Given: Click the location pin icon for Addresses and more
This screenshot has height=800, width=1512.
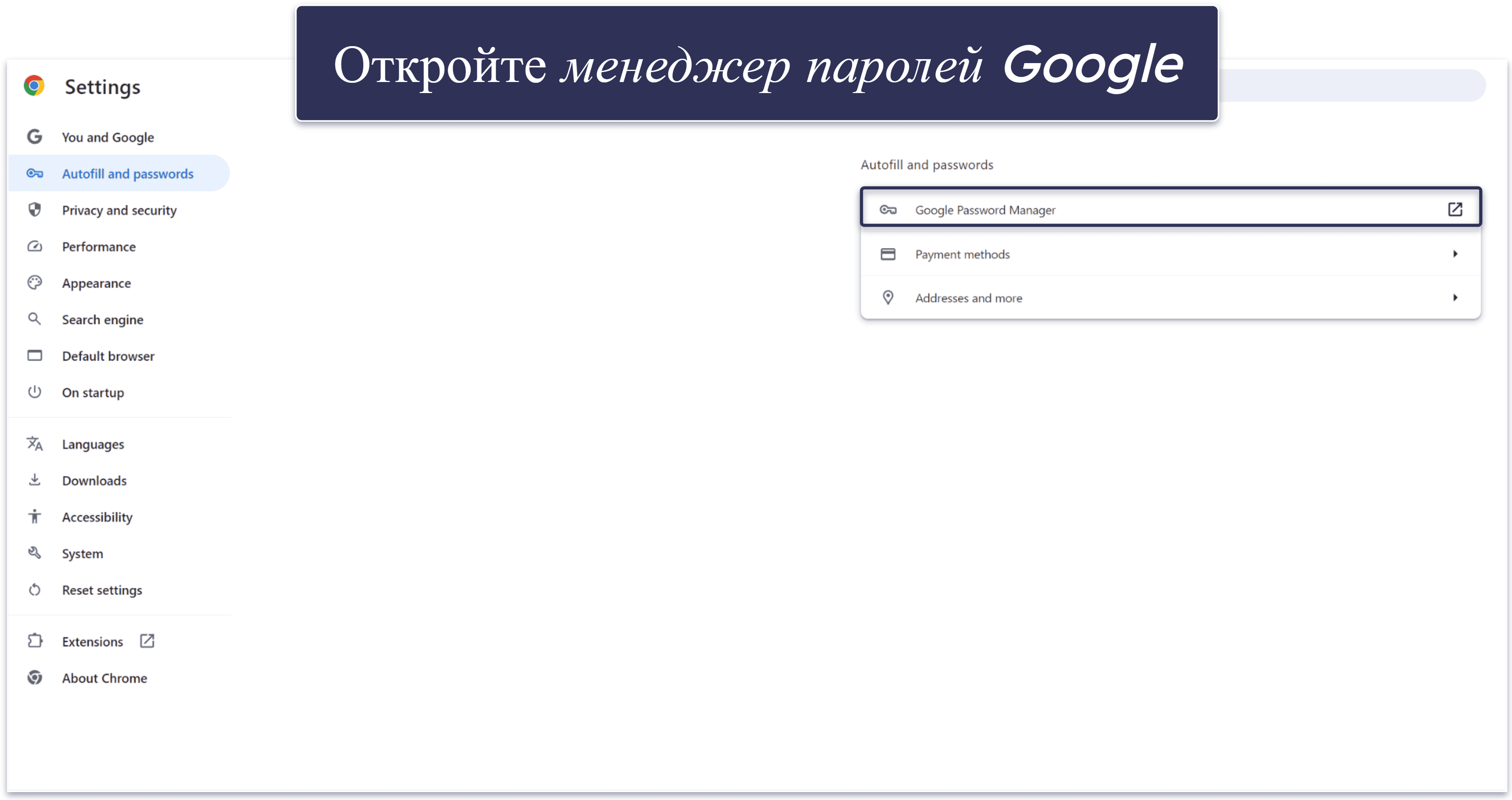Looking at the screenshot, I should tap(887, 298).
